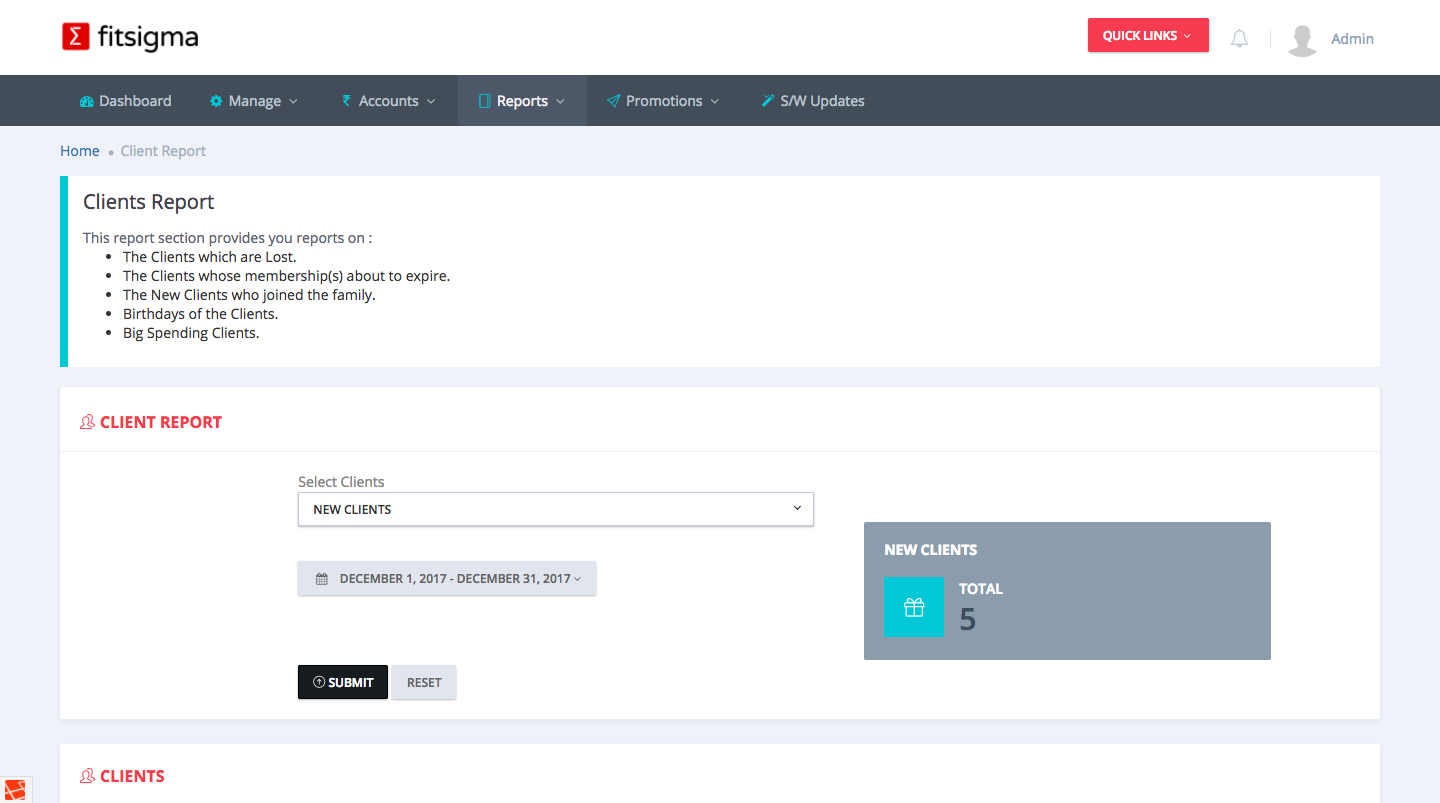Open the Accounts menu
This screenshot has height=803, width=1440.
(388, 101)
